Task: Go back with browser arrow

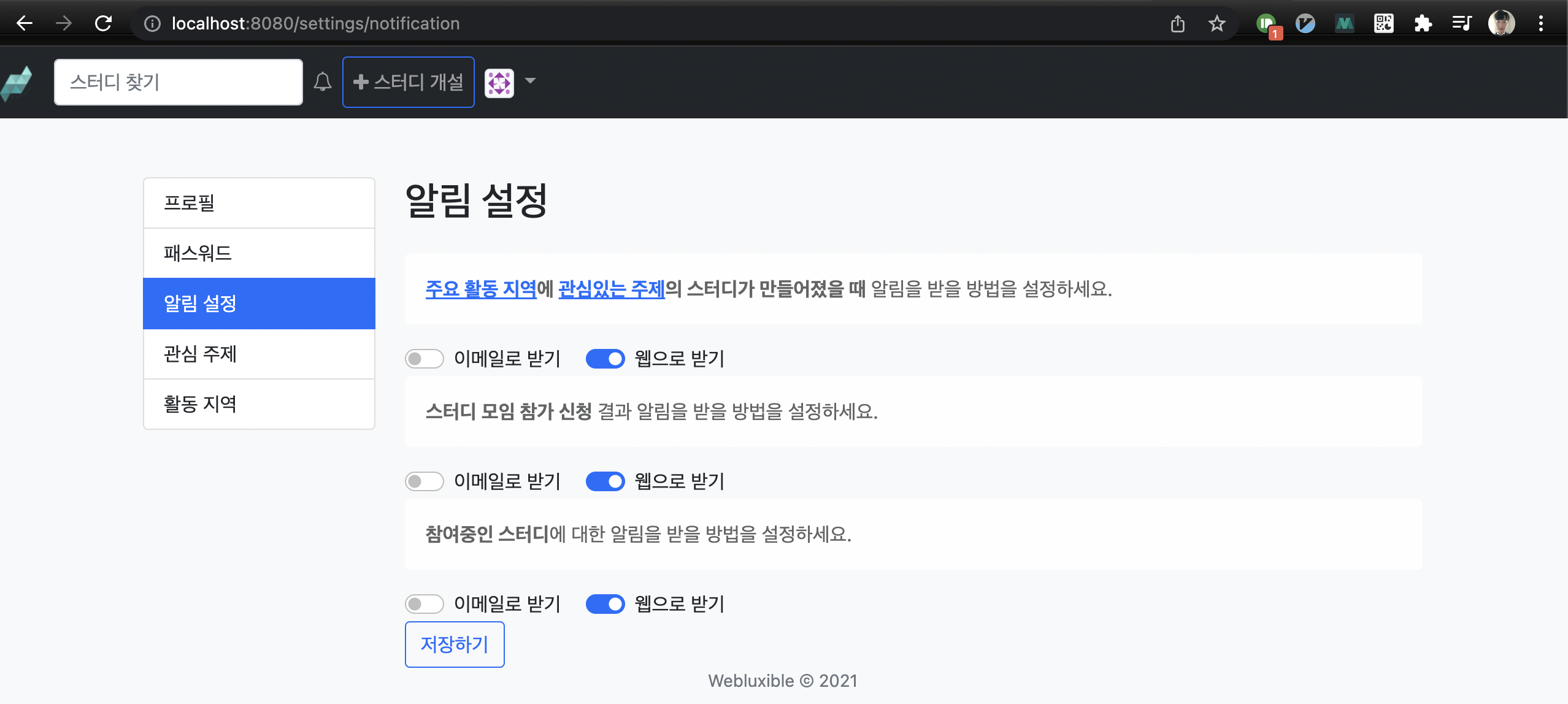Action: [25, 23]
